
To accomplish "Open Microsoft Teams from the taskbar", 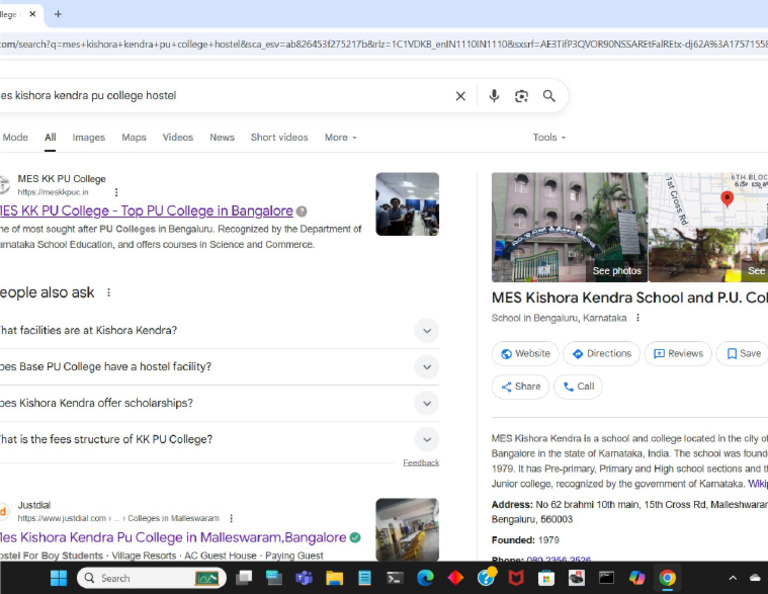I will pos(303,578).
